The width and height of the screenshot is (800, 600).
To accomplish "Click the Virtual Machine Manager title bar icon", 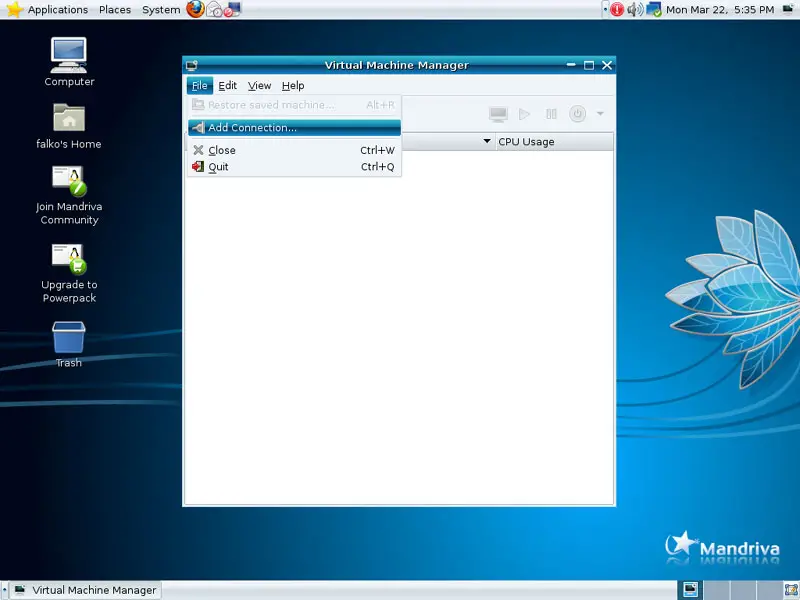I will point(192,65).
